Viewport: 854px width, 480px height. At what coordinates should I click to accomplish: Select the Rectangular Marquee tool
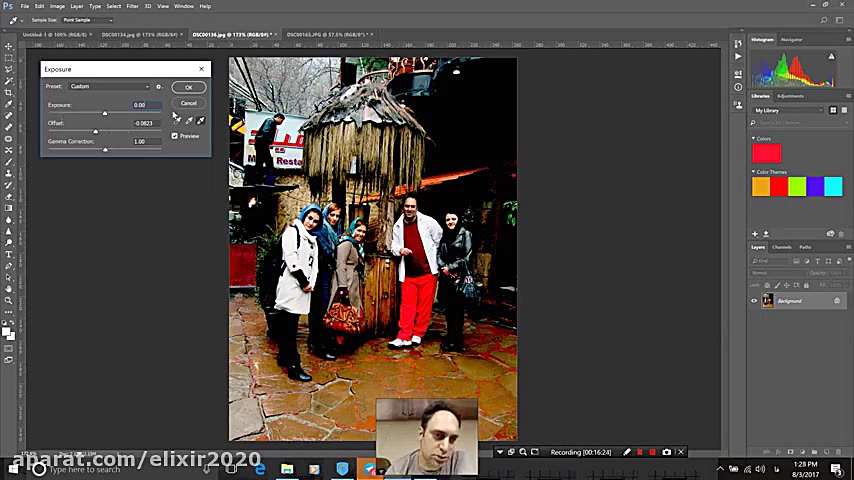pos(8,58)
